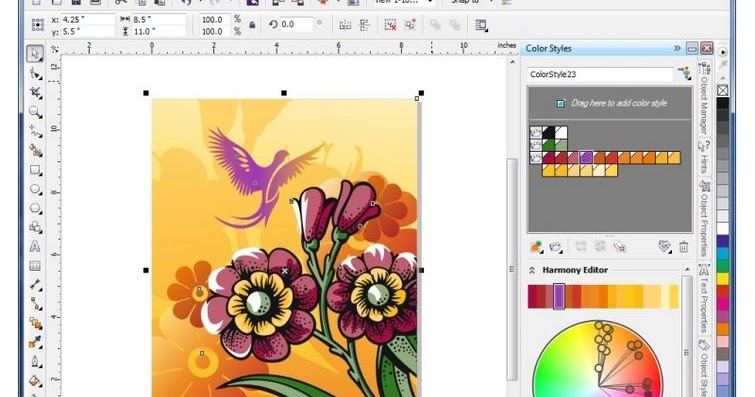
Task: Click the object height field 11.0"
Action: pyautogui.click(x=159, y=31)
